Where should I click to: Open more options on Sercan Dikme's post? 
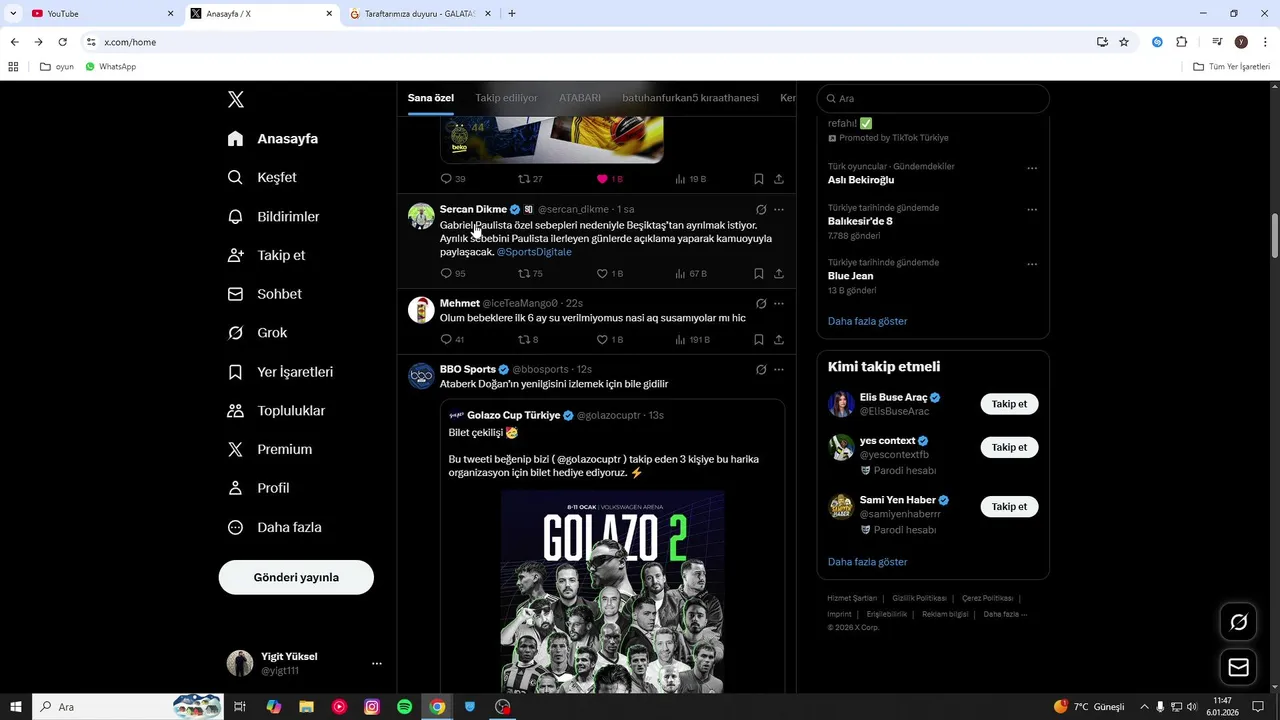click(779, 210)
